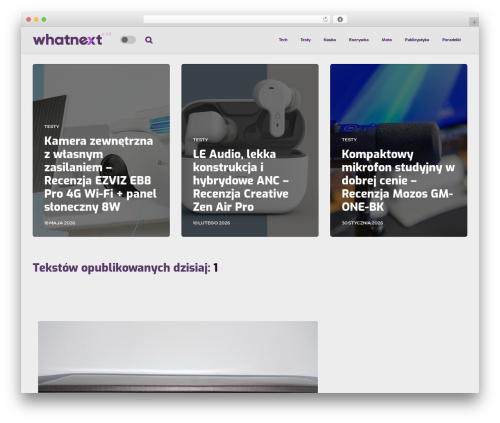
Task: Click the 10 LUTEGO 2026 date
Action: pos(211,223)
